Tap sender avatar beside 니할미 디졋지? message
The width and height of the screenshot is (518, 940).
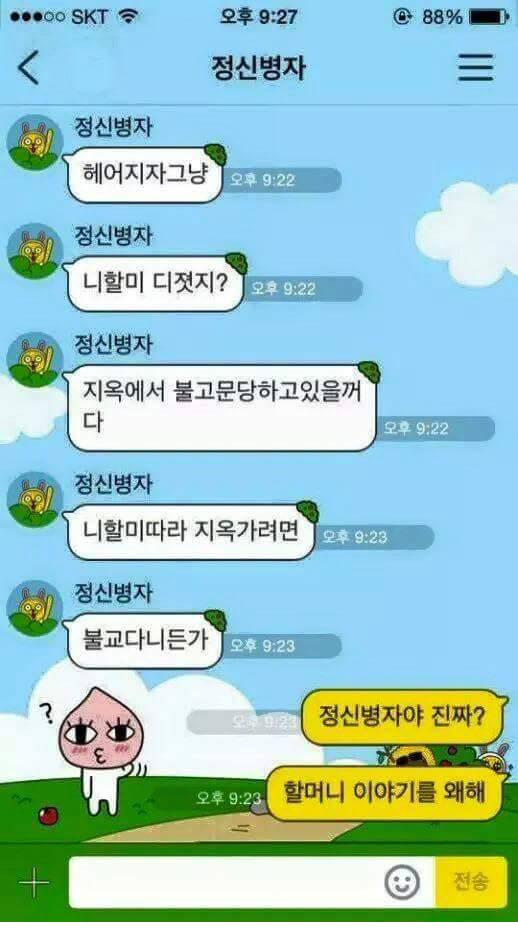click(x=34, y=251)
